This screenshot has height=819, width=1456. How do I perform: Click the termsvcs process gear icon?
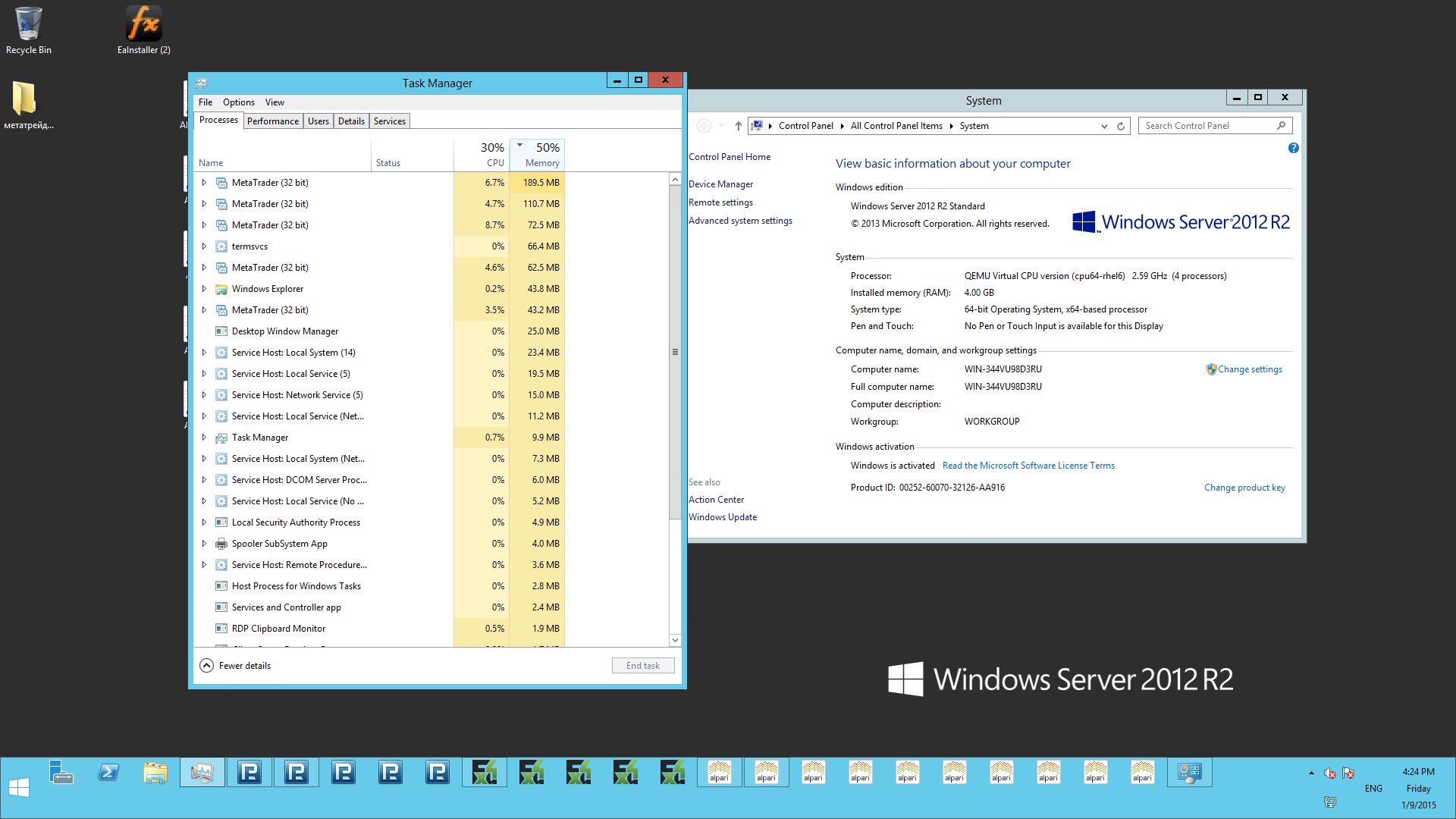pos(221,246)
